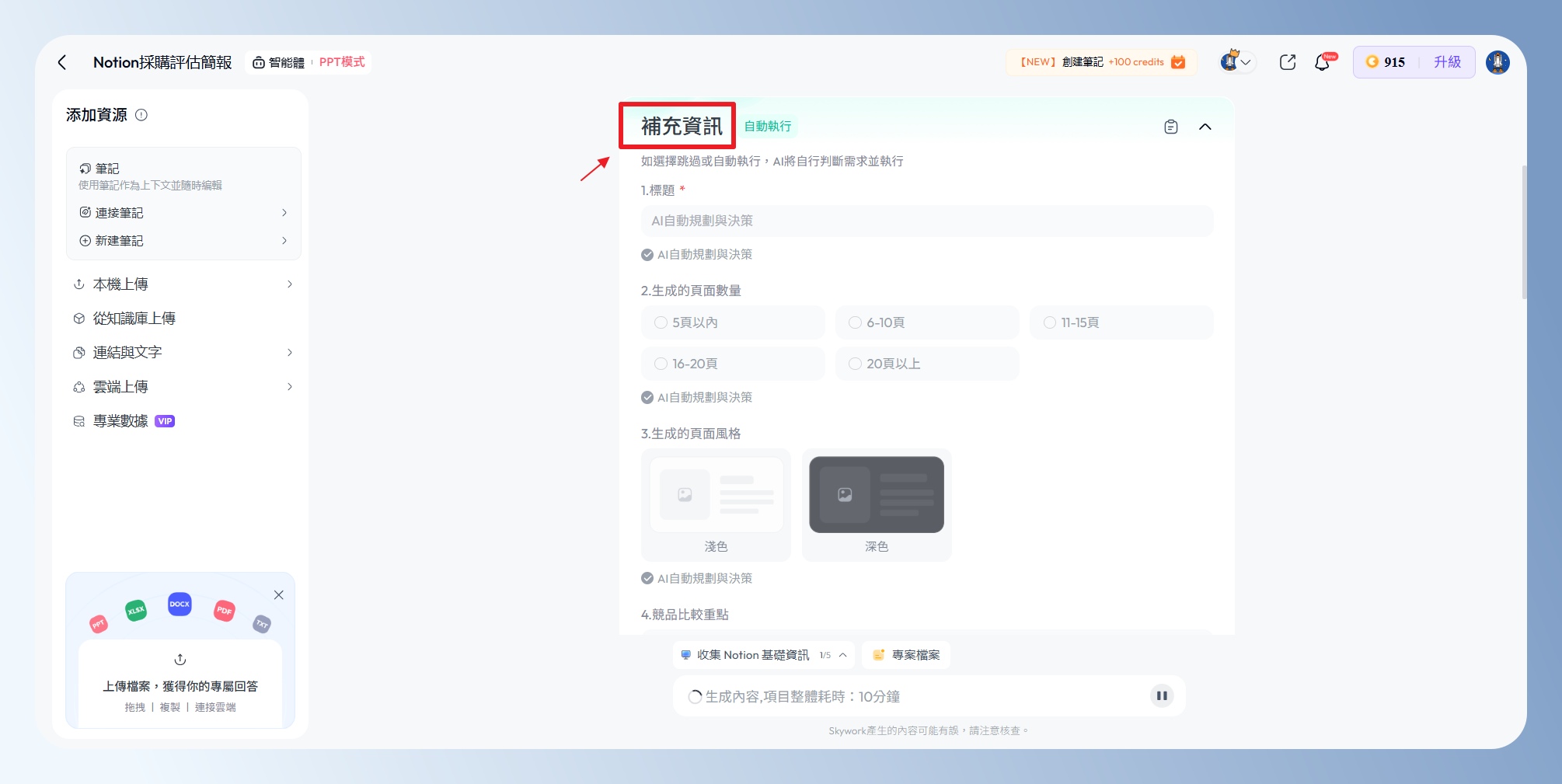Click the 升級 upgrade button

[x=1447, y=62]
